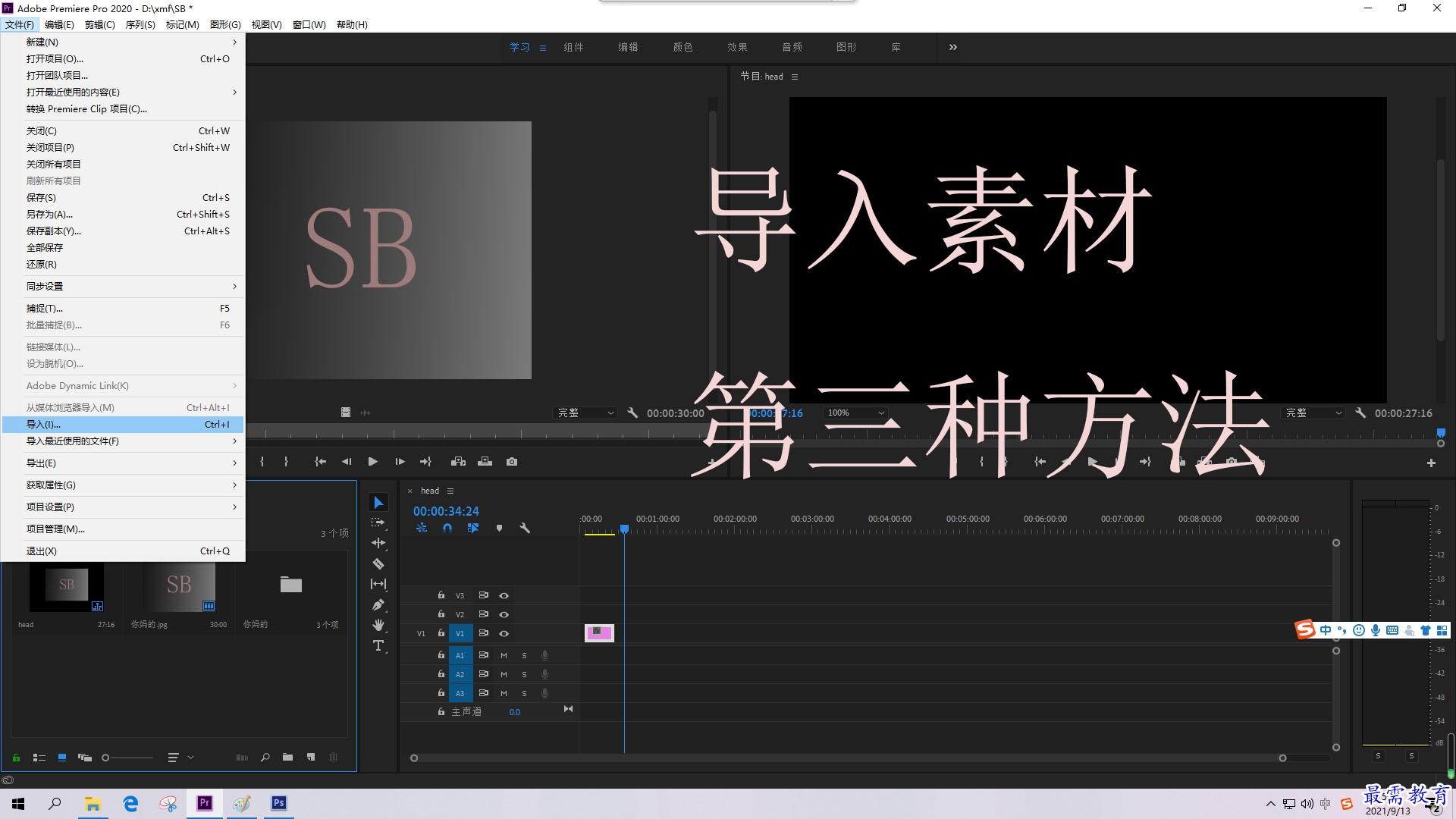Click Insert button in source monitor
Image resolution: width=1456 pixels, height=819 pixels.
click(x=458, y=461)
